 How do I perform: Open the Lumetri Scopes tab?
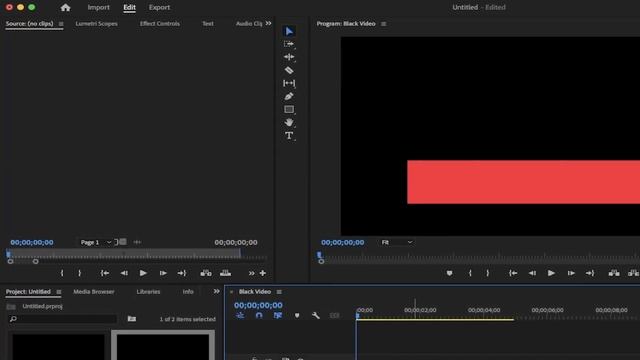point(96,24)
